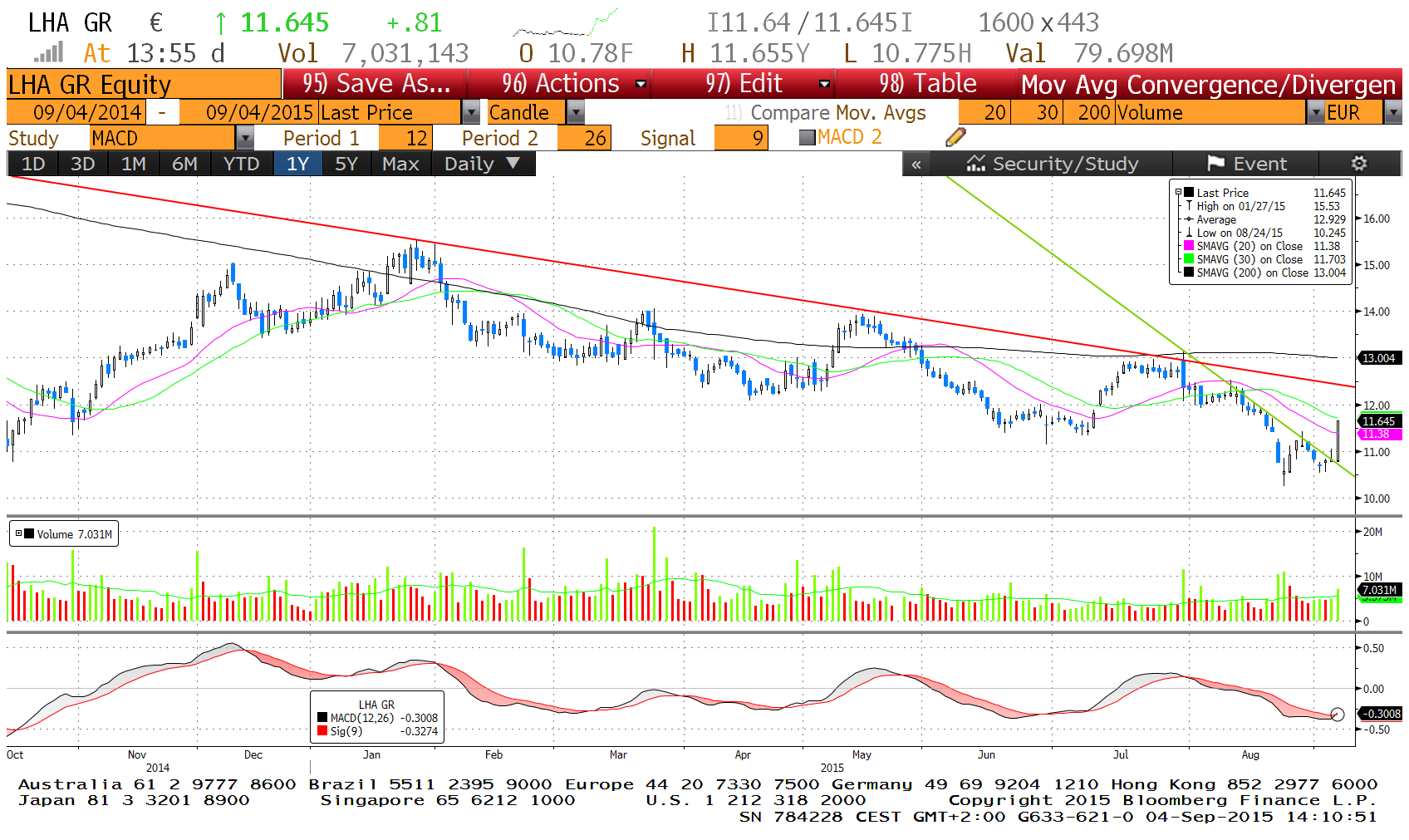This screenshot has height=840, width=1409.
Task: Open the Candle chart type dropdown
Action: (575, 112)
